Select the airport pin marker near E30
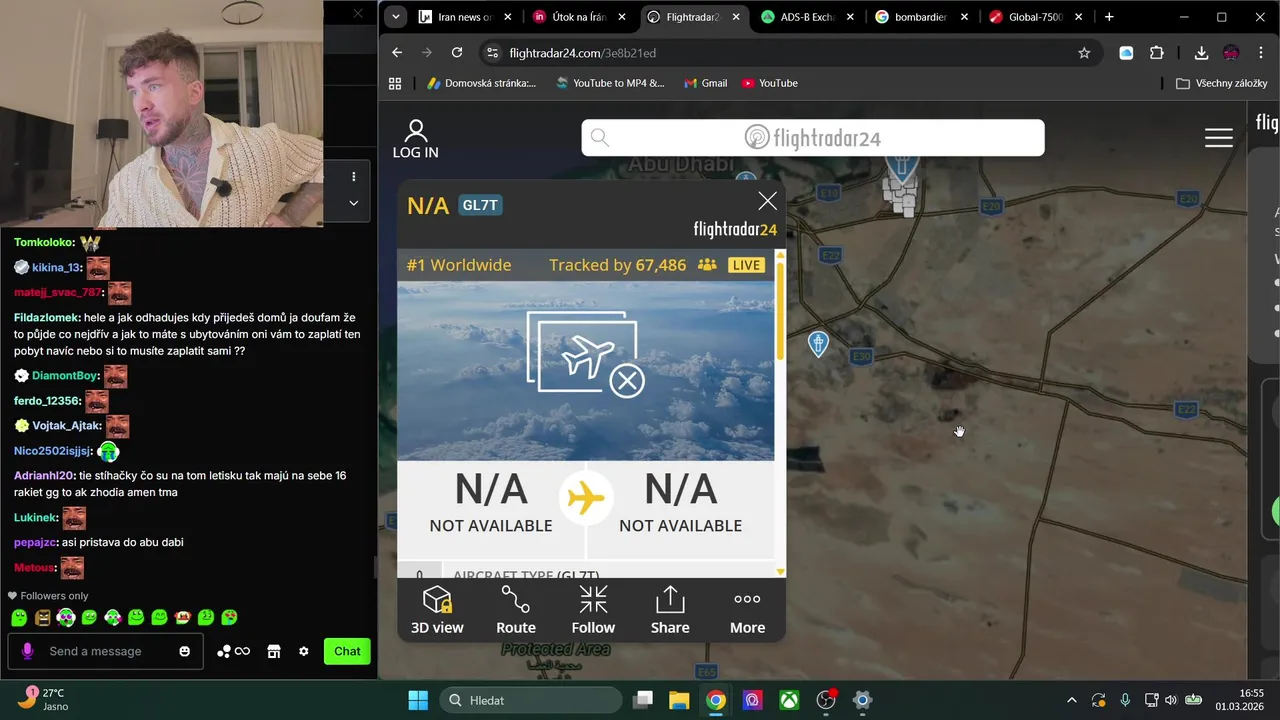 pos(818,344)
